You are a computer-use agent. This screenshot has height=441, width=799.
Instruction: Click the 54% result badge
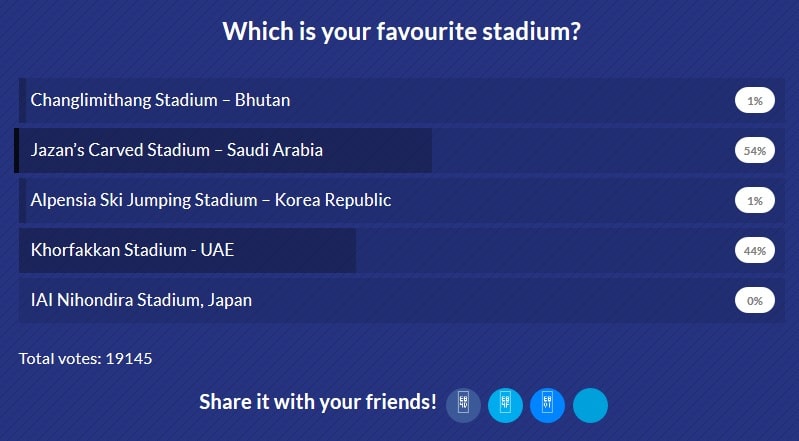(x=754, y=151)
